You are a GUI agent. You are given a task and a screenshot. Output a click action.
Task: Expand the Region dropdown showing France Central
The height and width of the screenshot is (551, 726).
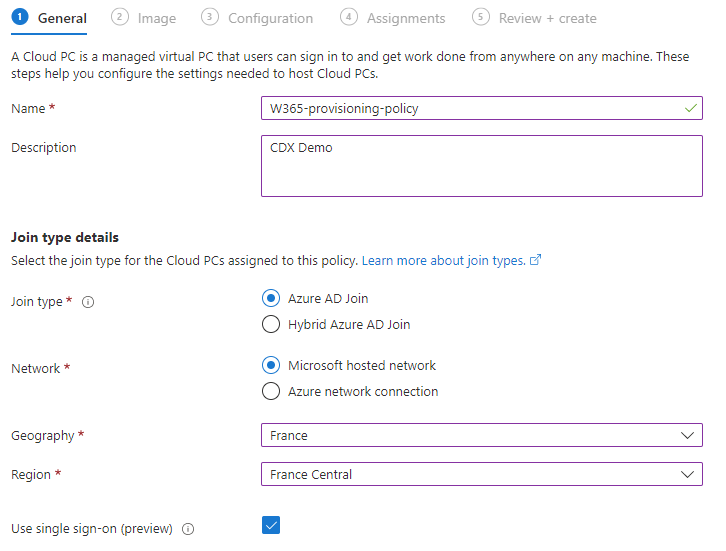coord(482,474)
